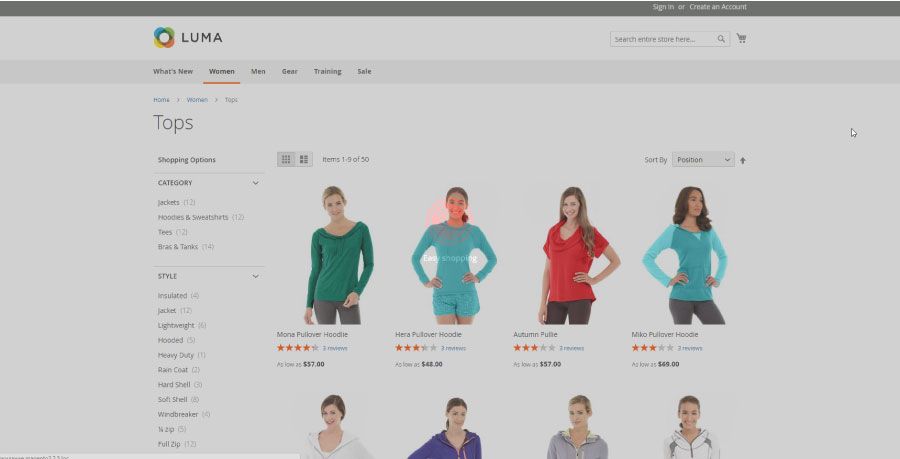Click Miko Pullover Hoodie star rating
Viewport: 900px width, 459px height.
point(652,348)
